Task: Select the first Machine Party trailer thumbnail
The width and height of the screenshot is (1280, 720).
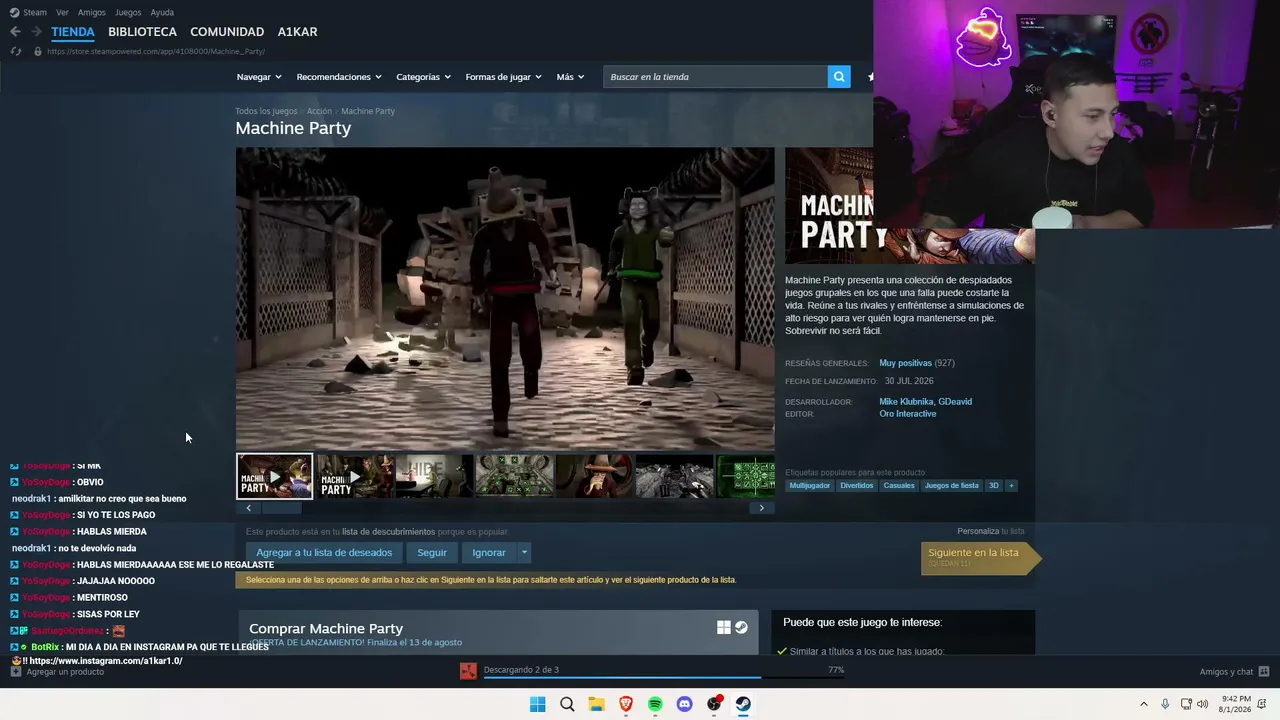Action: coord(274,476)
